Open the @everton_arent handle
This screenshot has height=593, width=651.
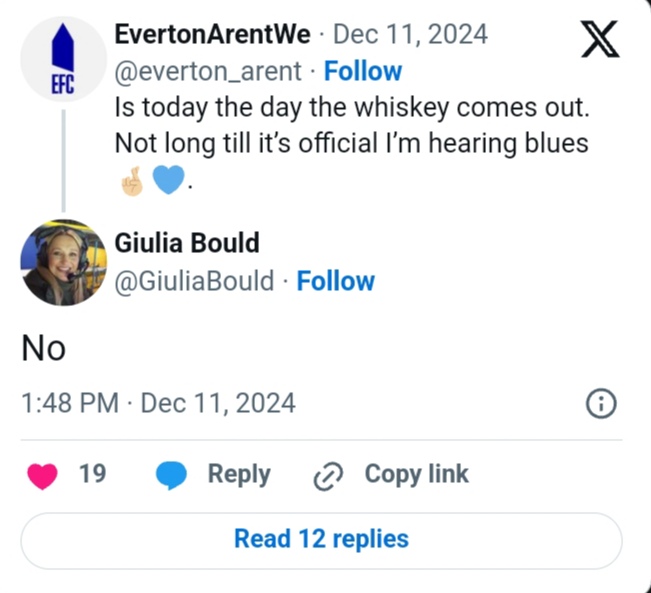point(209,71)
